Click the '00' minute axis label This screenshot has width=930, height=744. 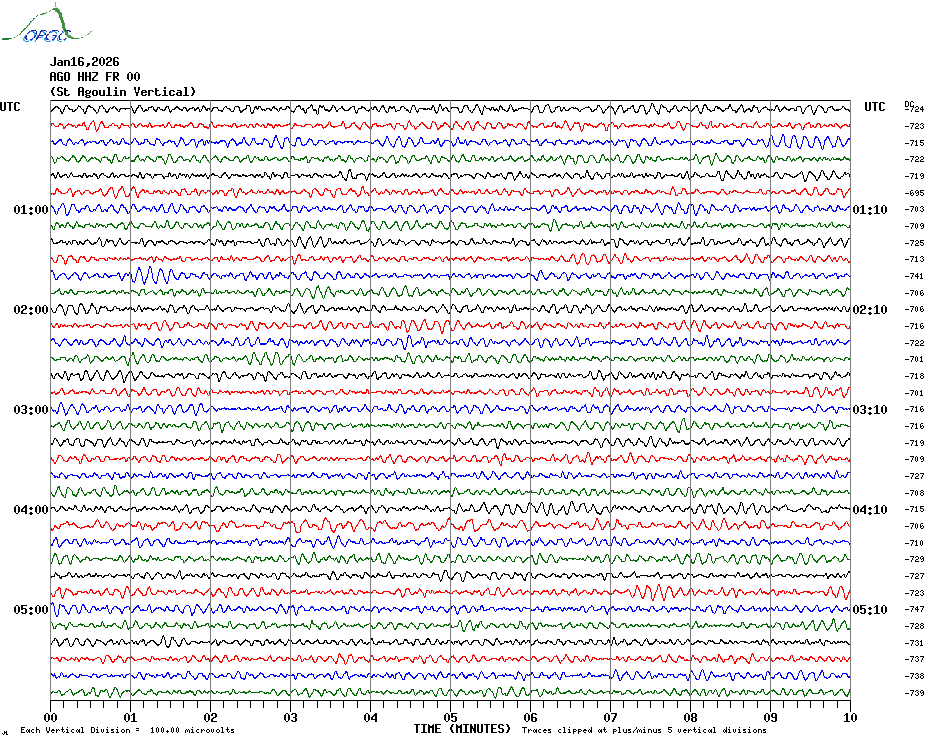pyautogui.click(x=51, y=718)
